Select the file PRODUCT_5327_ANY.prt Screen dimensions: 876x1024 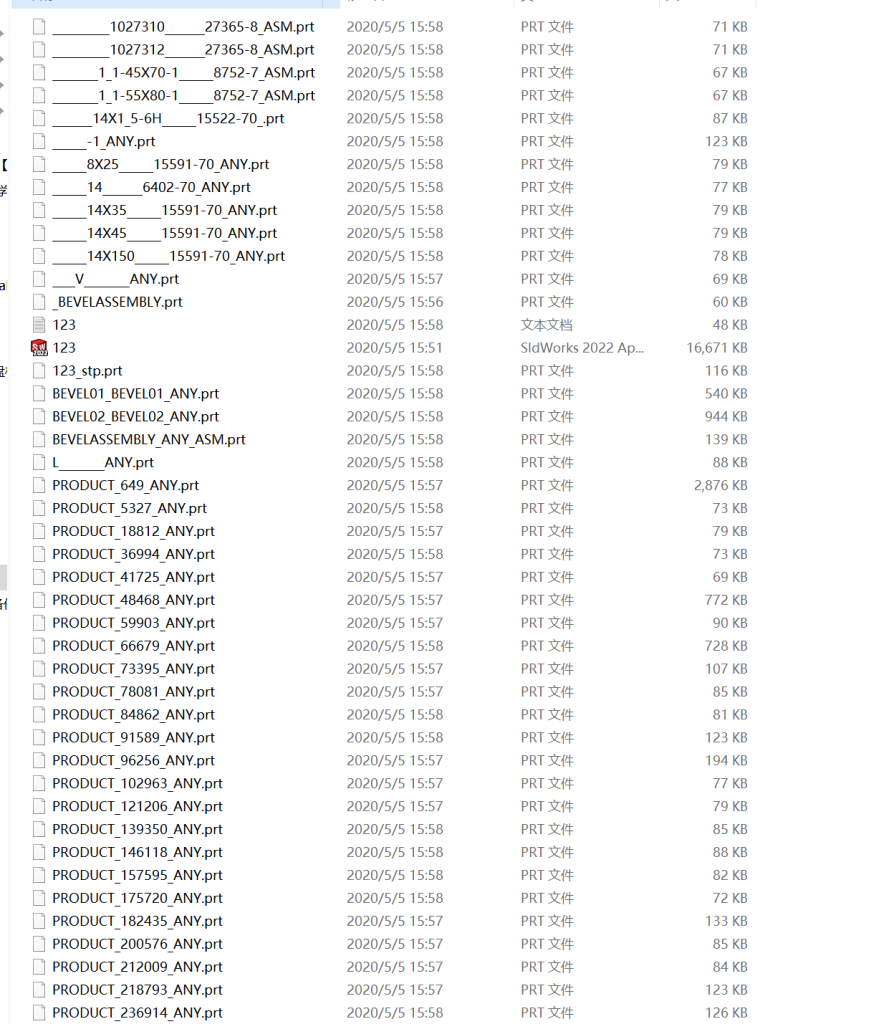129,508
